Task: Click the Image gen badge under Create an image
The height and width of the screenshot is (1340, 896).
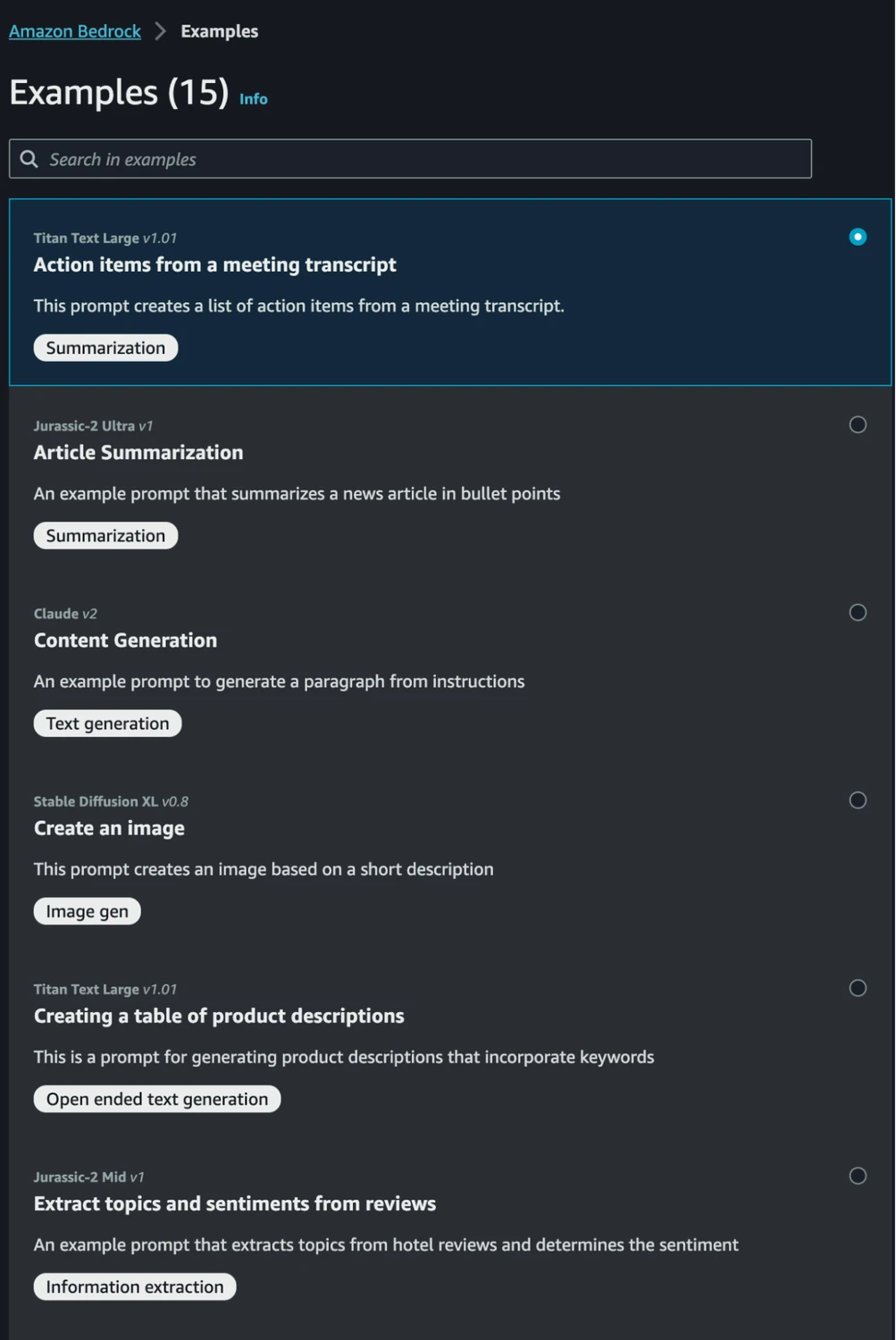Action: pyautogui.click(x=86, y=910)
